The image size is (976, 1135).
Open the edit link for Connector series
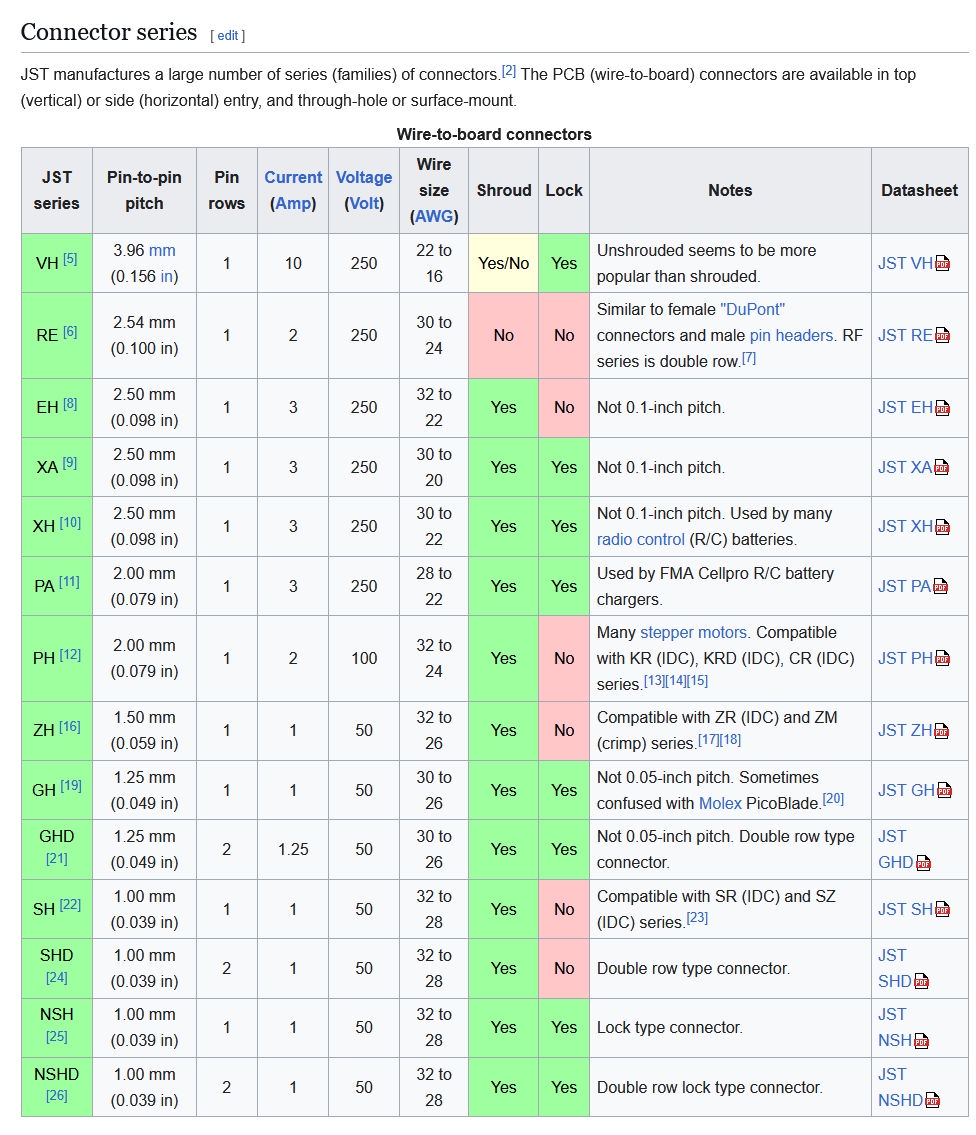(227, 35)
